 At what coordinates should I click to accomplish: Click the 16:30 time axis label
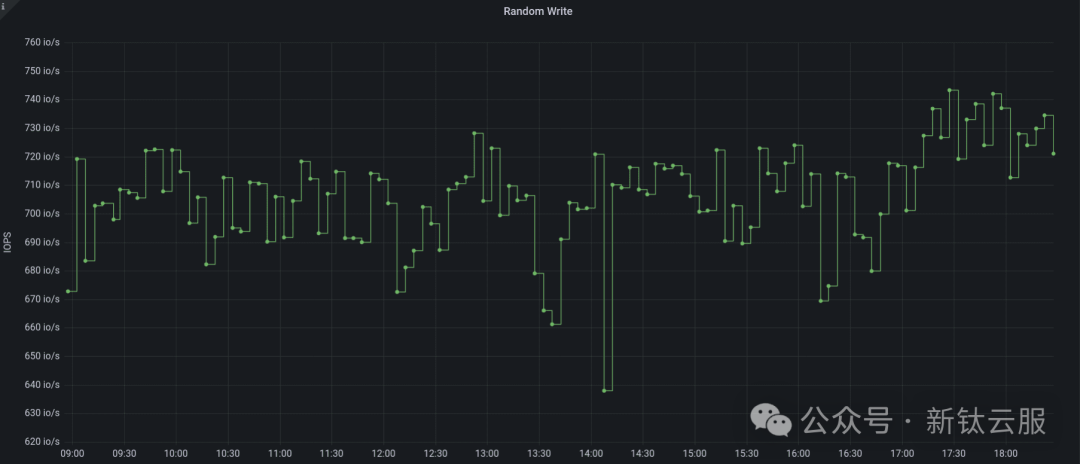click(851, 454)
